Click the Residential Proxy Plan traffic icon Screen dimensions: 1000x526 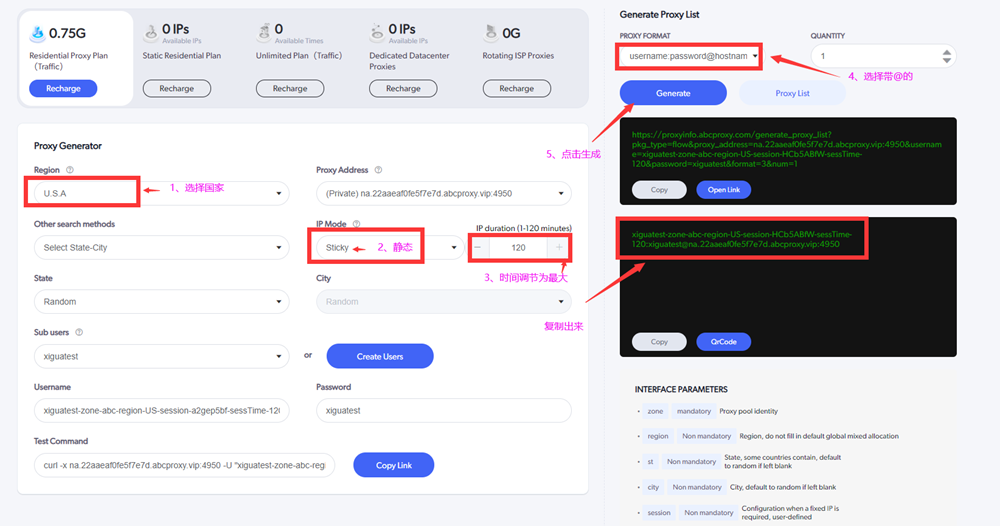coord(37,33)
